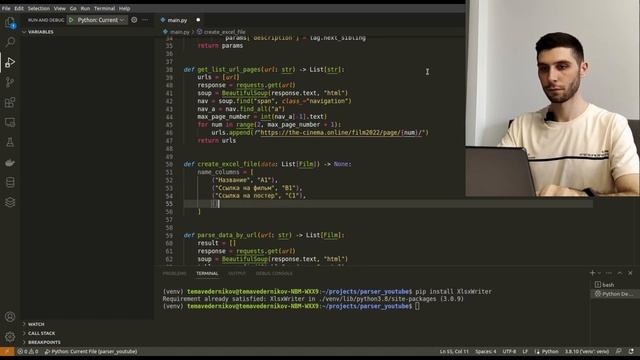Image resolution: width=640 pixels, height=360 pixels.
Task: Click Python: Current File (parser_youtube) in status bar
Action: click(x=91, y=351)
